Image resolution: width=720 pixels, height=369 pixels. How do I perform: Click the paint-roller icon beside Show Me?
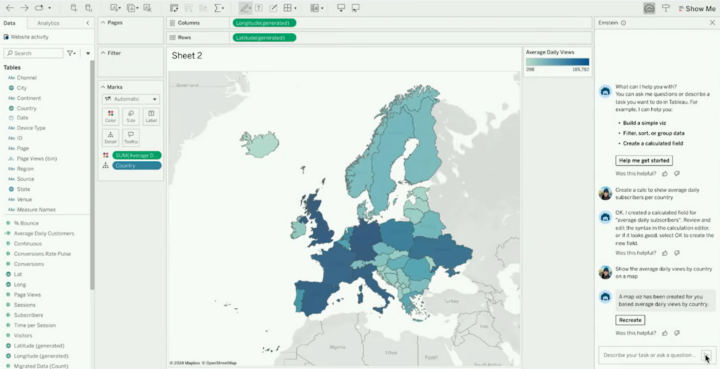(x=666, y=8)
